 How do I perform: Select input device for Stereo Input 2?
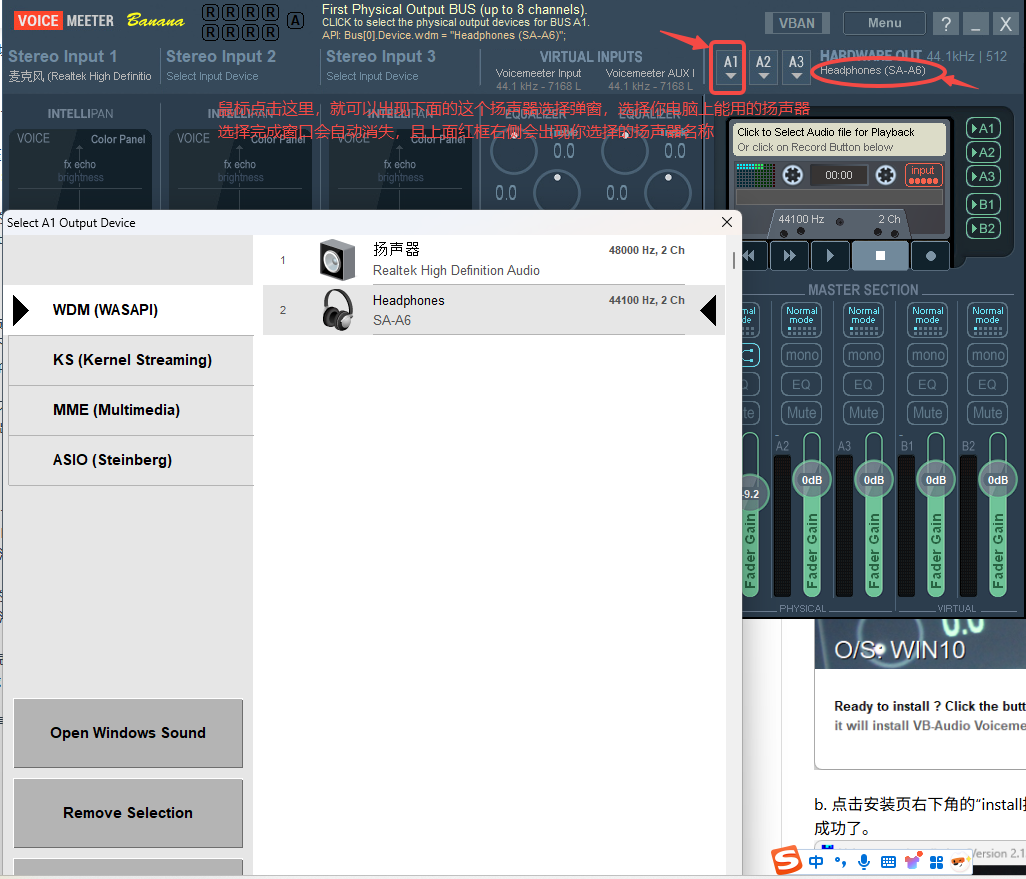click(212, 76)
